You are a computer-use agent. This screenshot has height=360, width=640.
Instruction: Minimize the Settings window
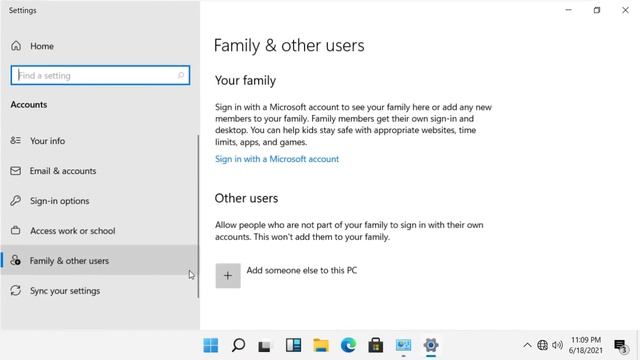click(x=569, y=10)
